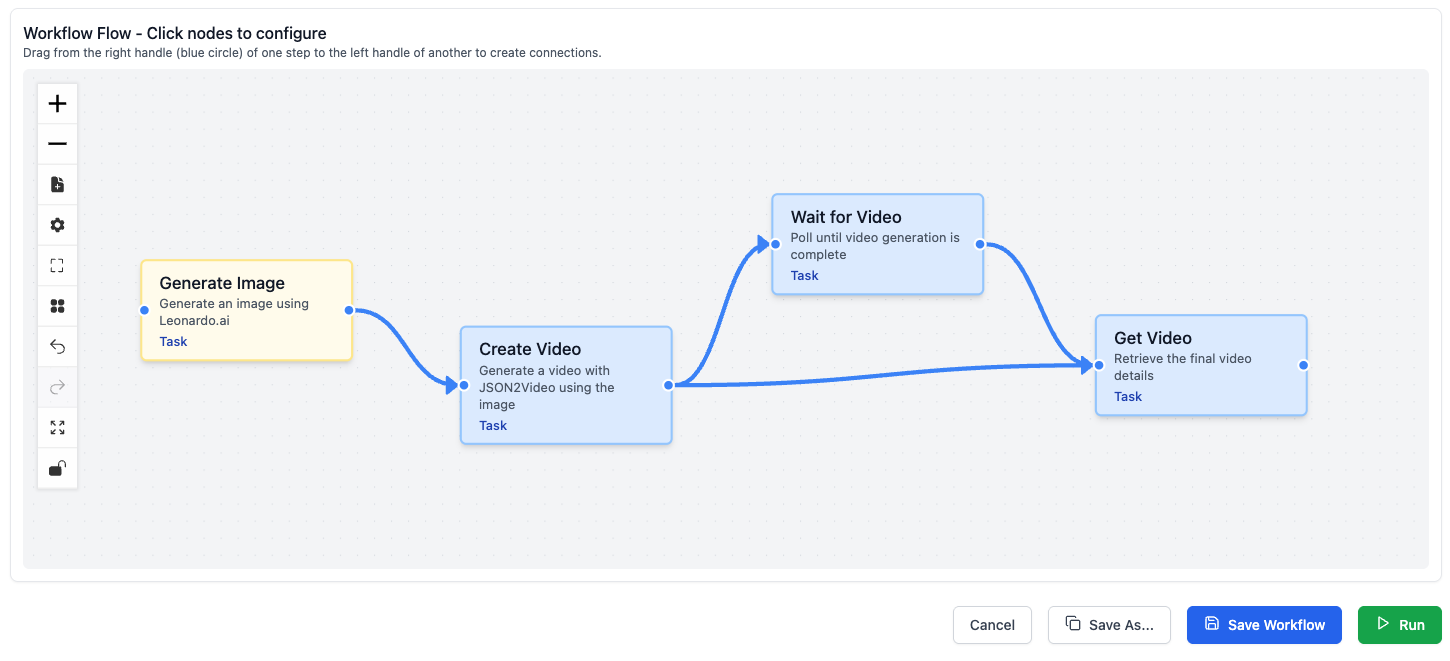
Task: Toggle canvas interactivity with the lock icon
Action: [57, 467]
